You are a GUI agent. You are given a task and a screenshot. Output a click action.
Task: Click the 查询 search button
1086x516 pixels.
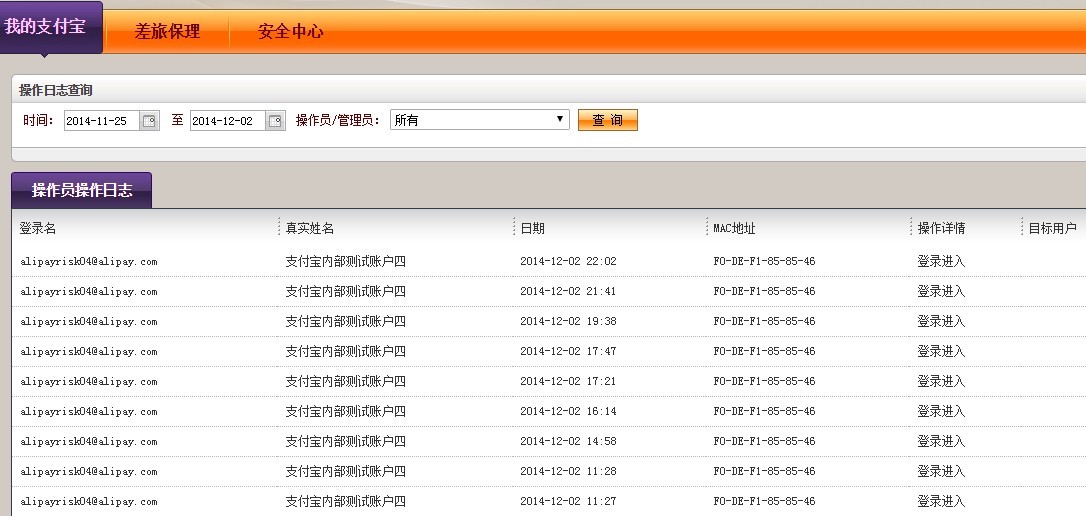coord(607,120)
